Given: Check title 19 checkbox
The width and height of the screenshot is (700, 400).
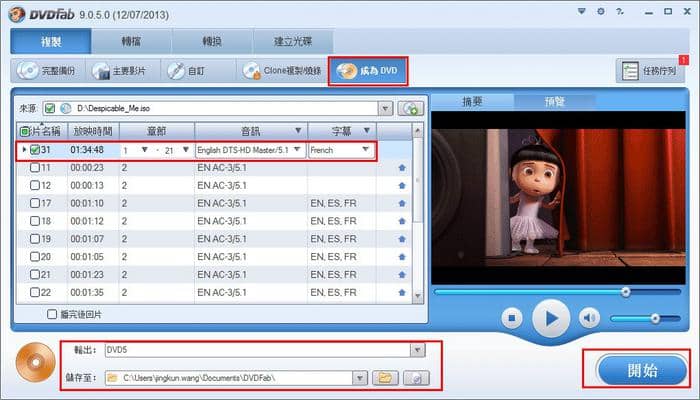Looking at the screenshot, I should point(35,239).
